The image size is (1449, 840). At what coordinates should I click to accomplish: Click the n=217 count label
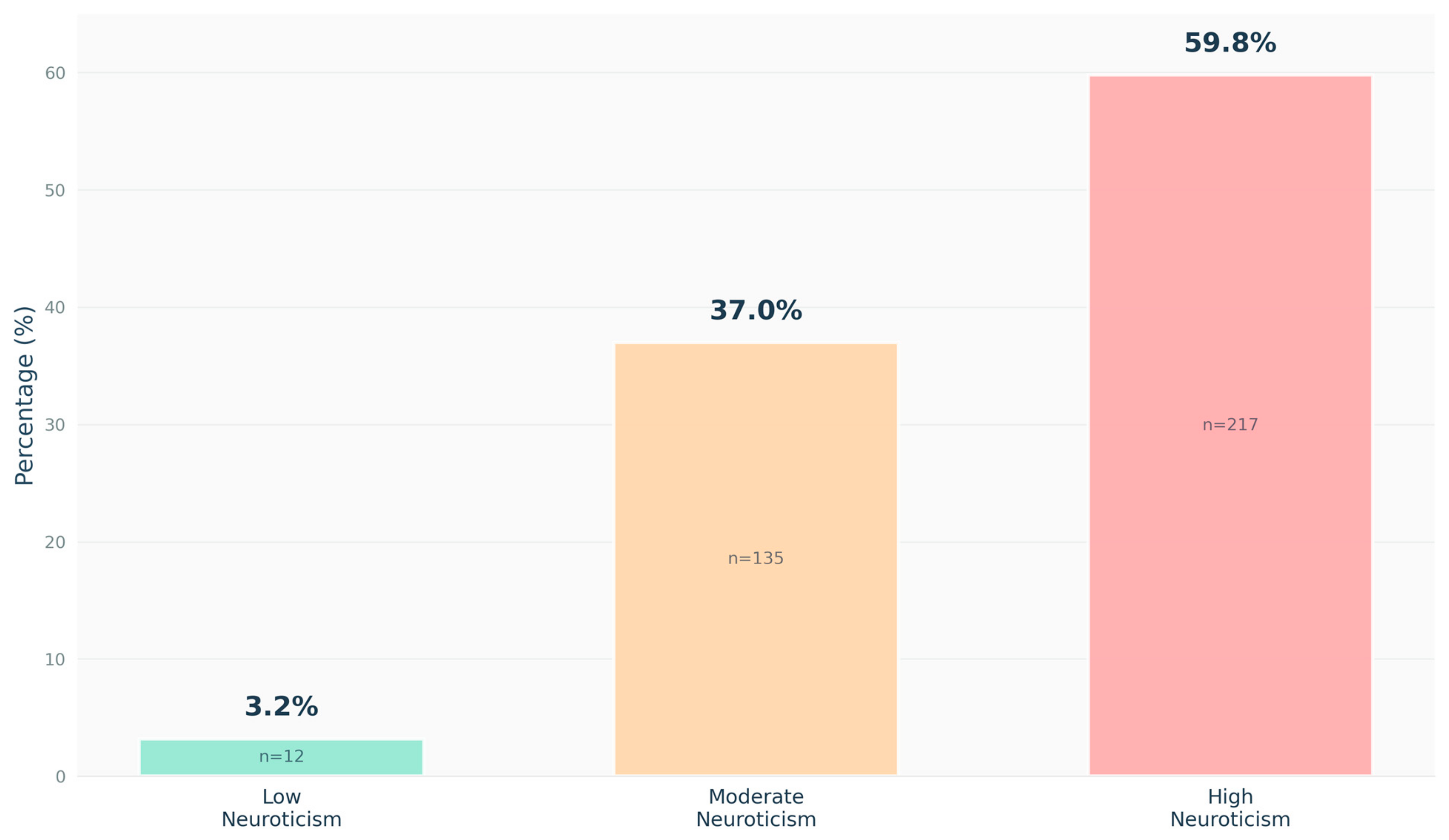tap(1230, 425)
